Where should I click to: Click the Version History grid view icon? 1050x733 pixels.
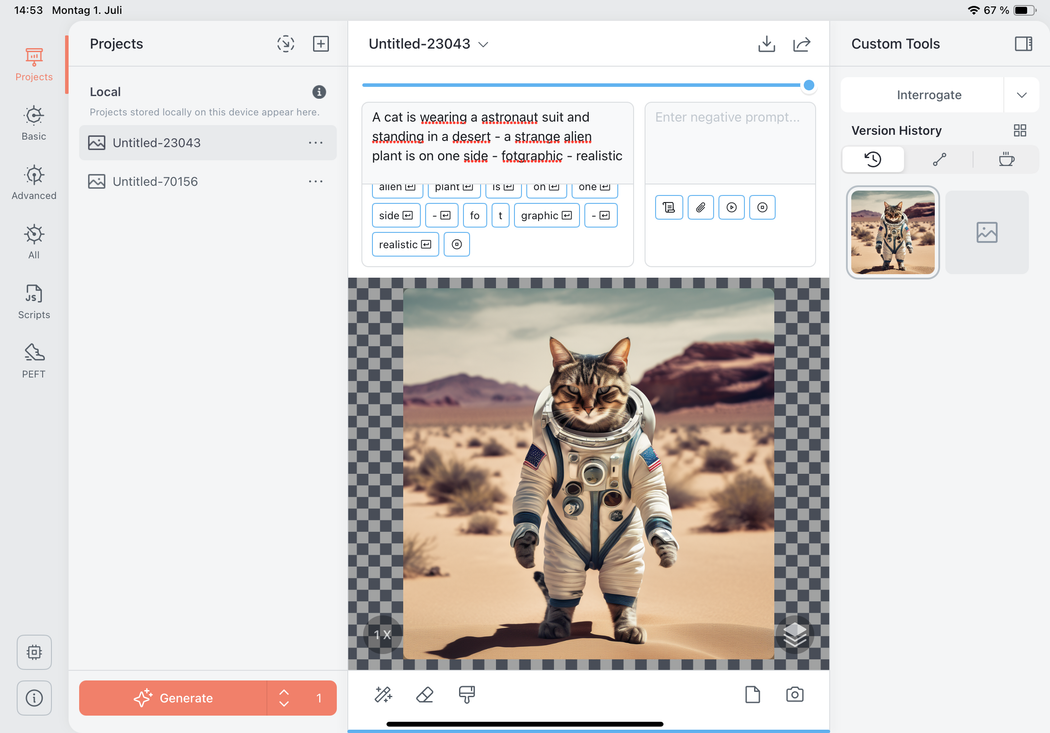[x=1020, y=131]
